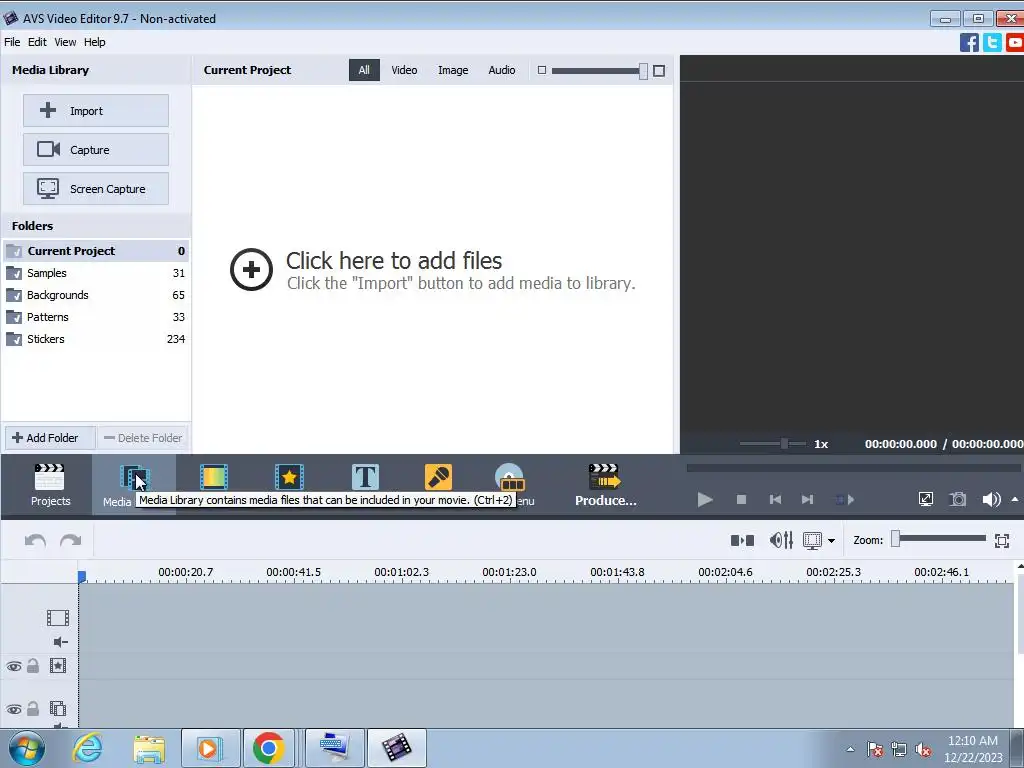This screenshot has height=768, width=1024.
Task: Select the Current Project folder
Action: click(96, 251)
